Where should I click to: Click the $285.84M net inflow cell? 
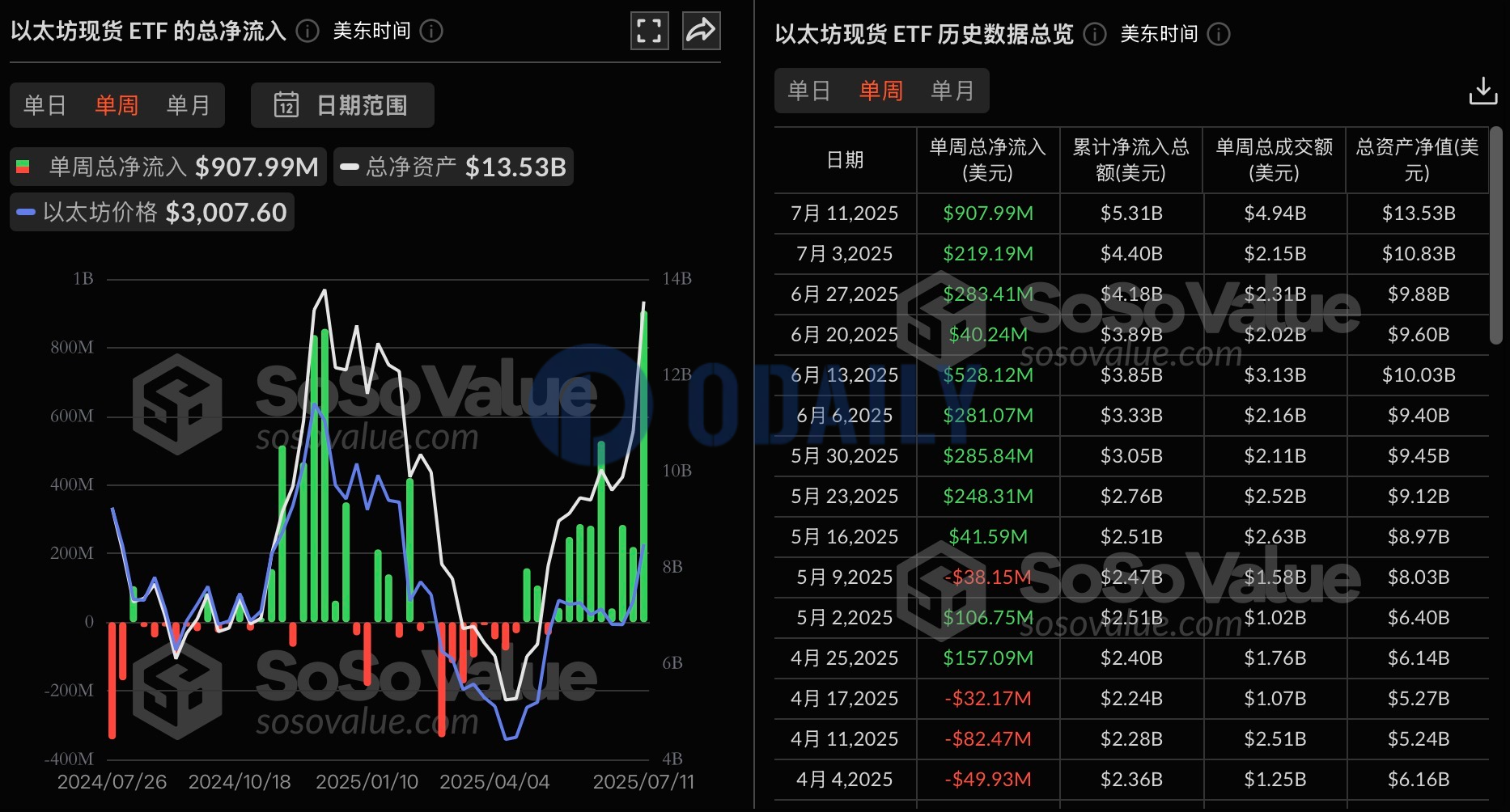(988, 456)
